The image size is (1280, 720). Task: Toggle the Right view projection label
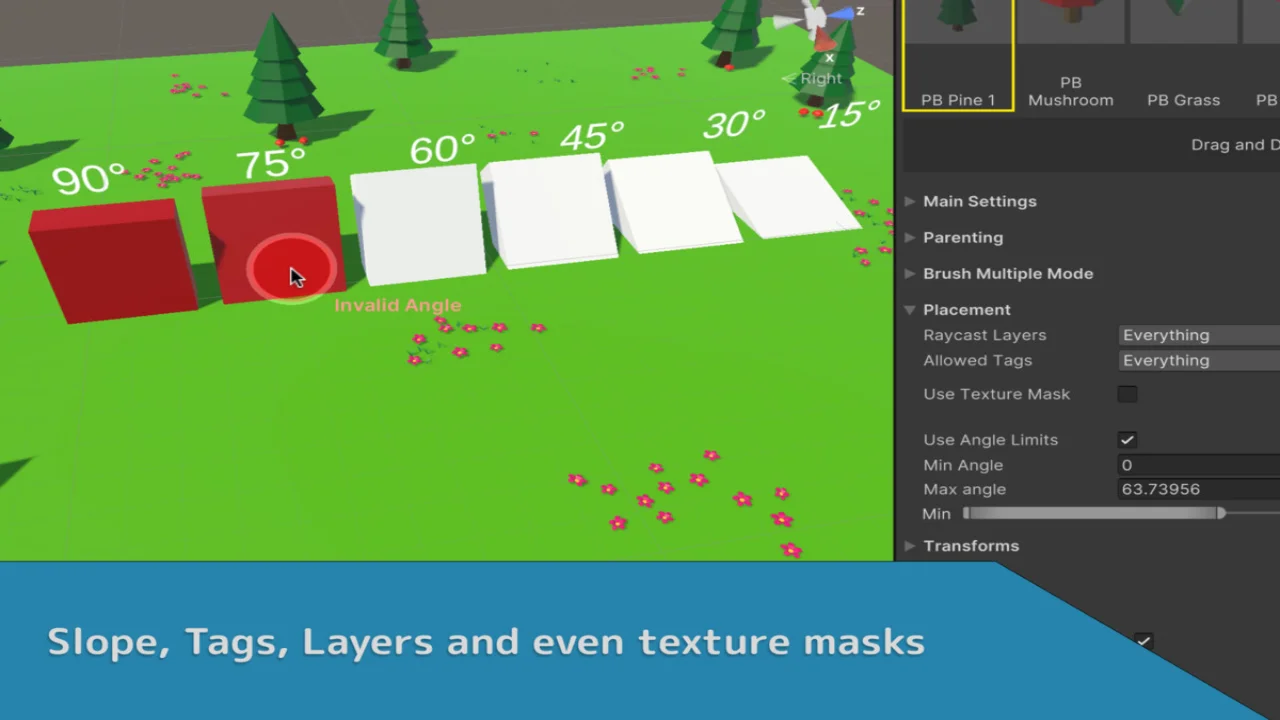click(x=820, y=79)
